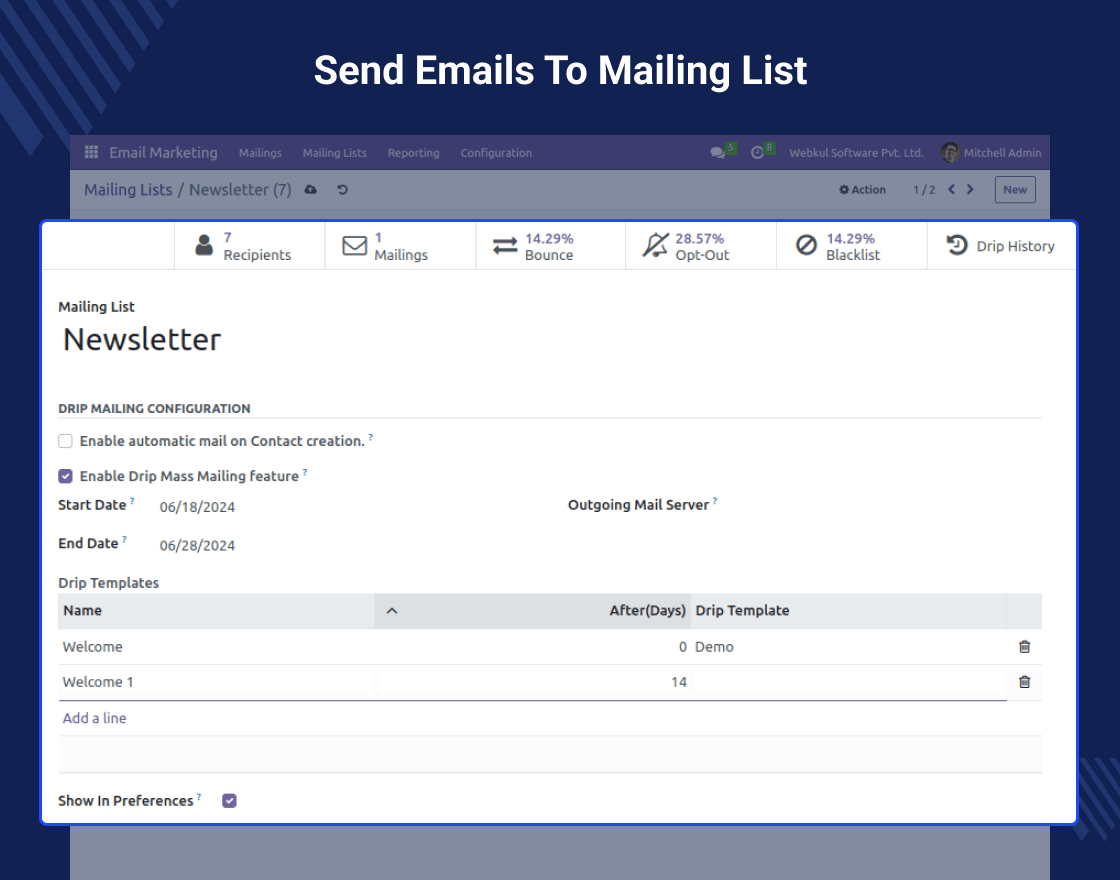Screen dimensions: 1120x880
Task: Open the 14.29% Bounce stat button
Action: 551,246
